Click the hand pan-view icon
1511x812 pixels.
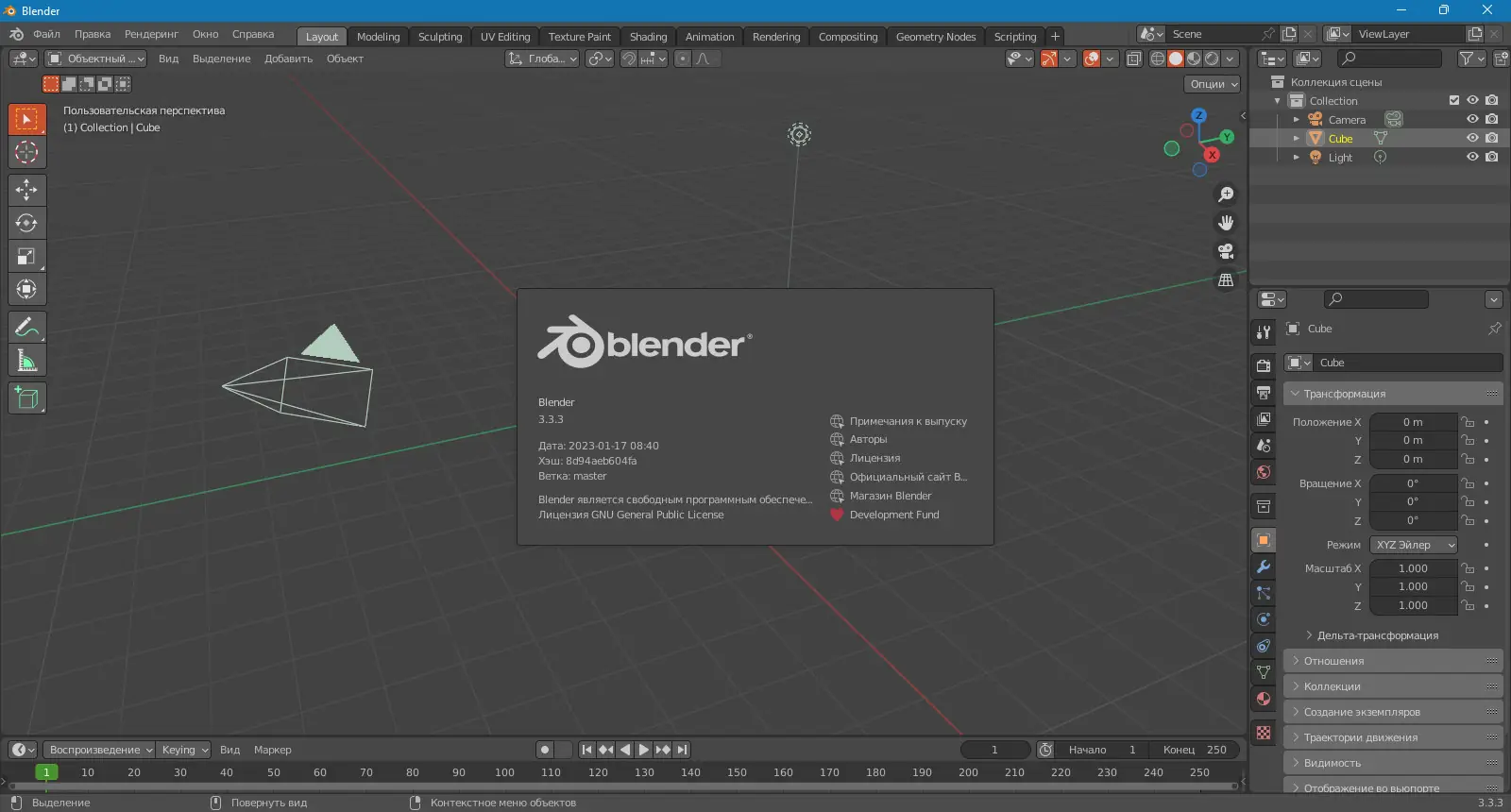tap(1226, 223)
